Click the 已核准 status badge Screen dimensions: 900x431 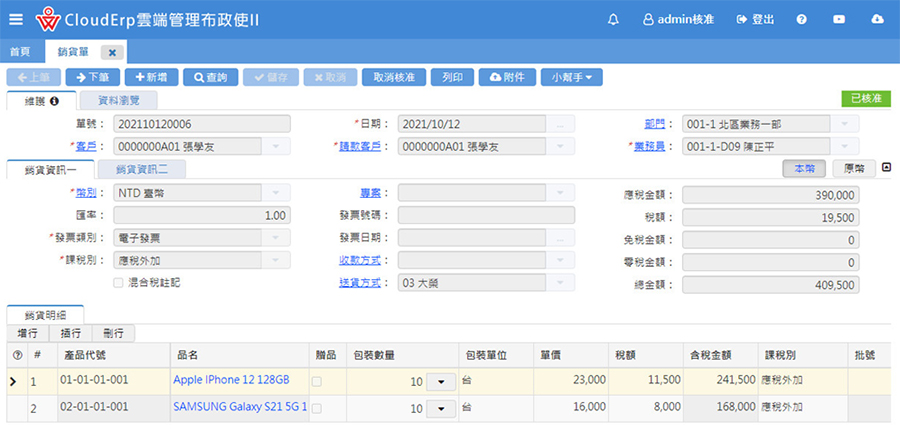pos(866,99)
